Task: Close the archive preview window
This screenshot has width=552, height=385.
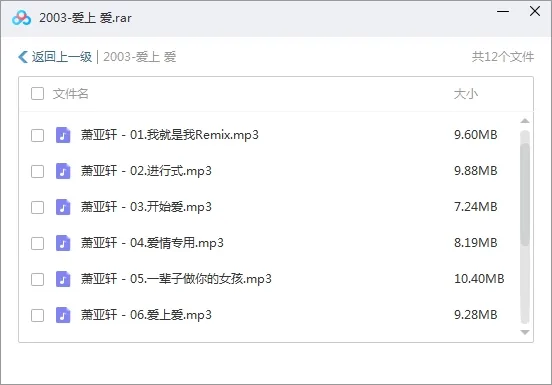Action: tap(535, 11)
